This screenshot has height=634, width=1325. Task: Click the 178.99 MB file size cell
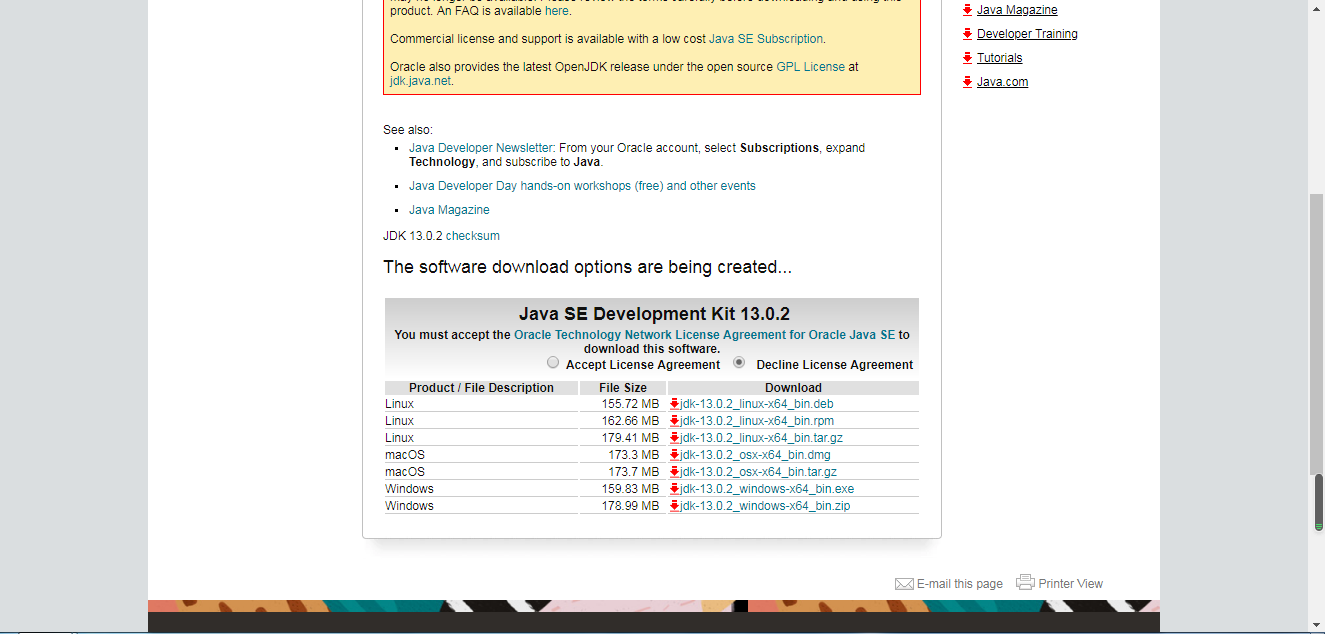click(621, 506)
